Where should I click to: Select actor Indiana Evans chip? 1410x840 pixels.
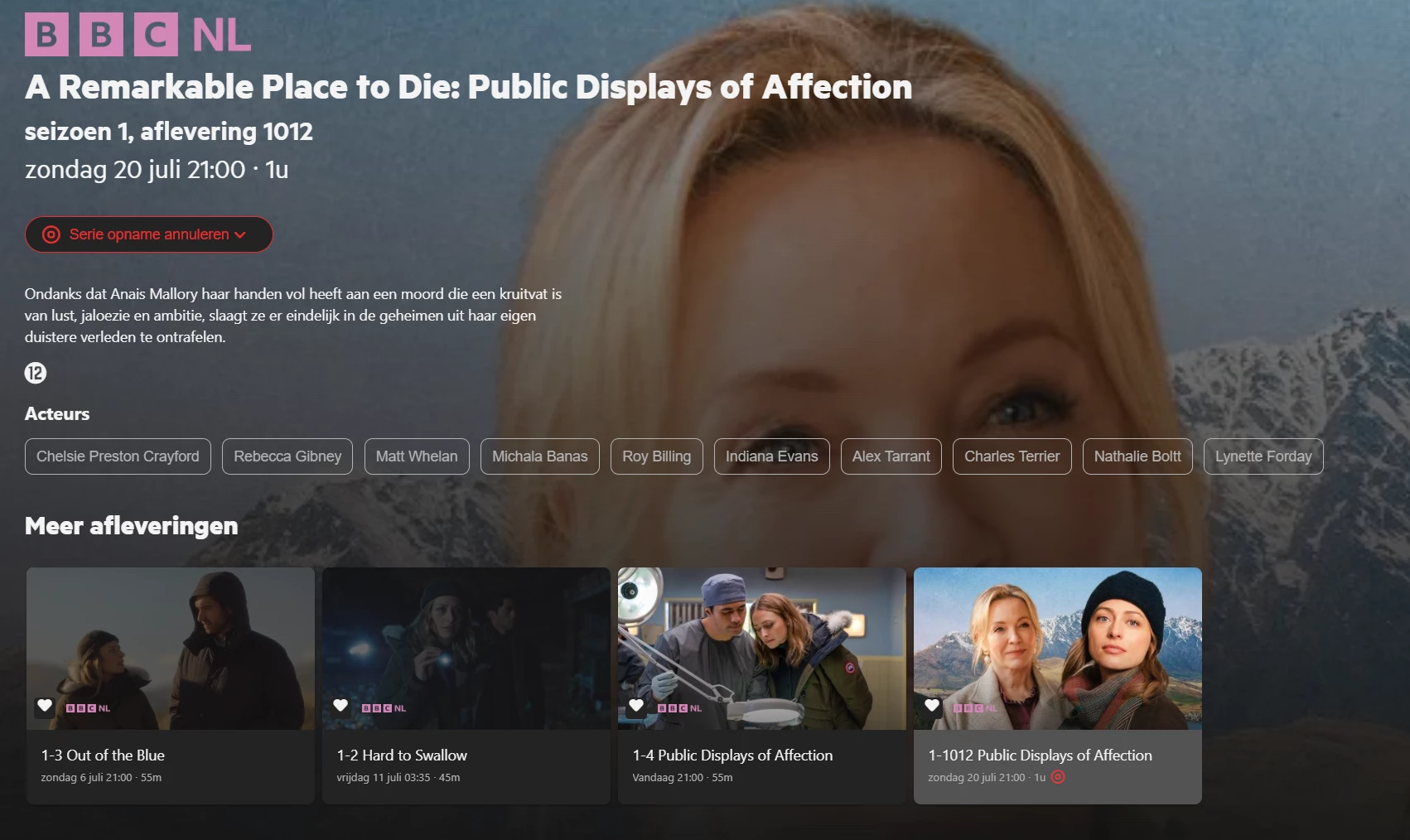tap(772, 456)
